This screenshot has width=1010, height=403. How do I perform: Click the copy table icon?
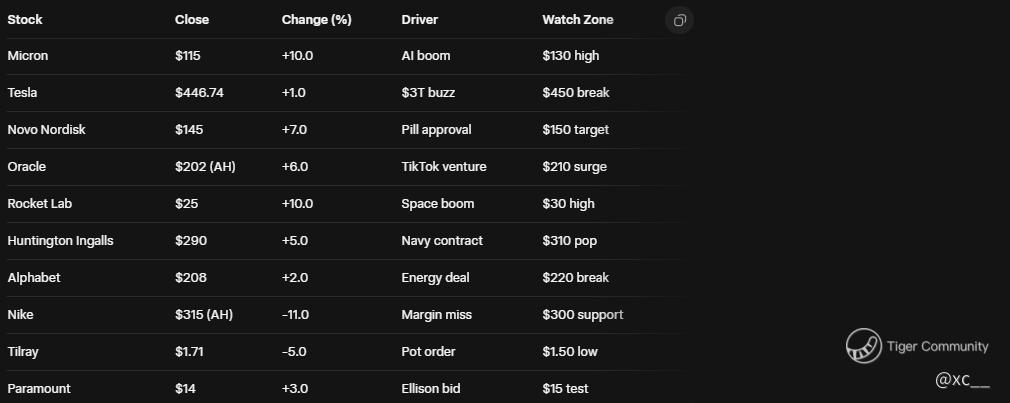pyautogui.click(x=680, y=20)
